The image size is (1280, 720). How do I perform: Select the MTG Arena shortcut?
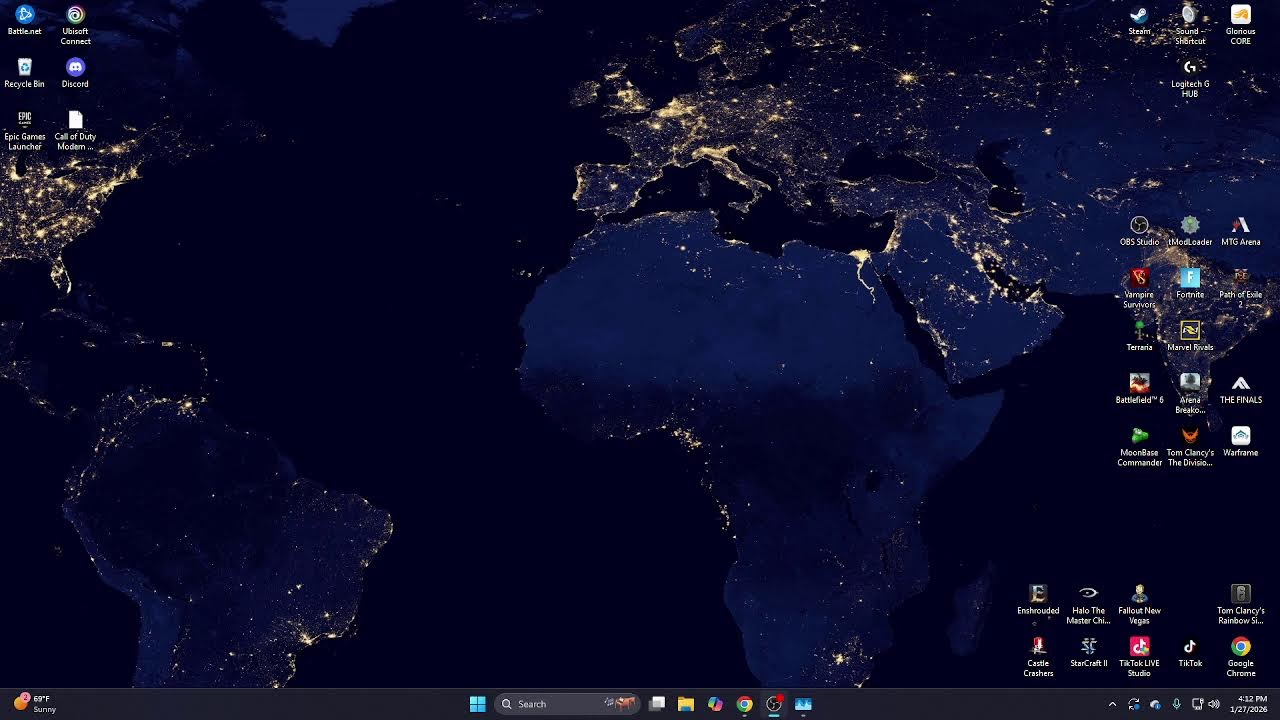[x=1240, y=231]
